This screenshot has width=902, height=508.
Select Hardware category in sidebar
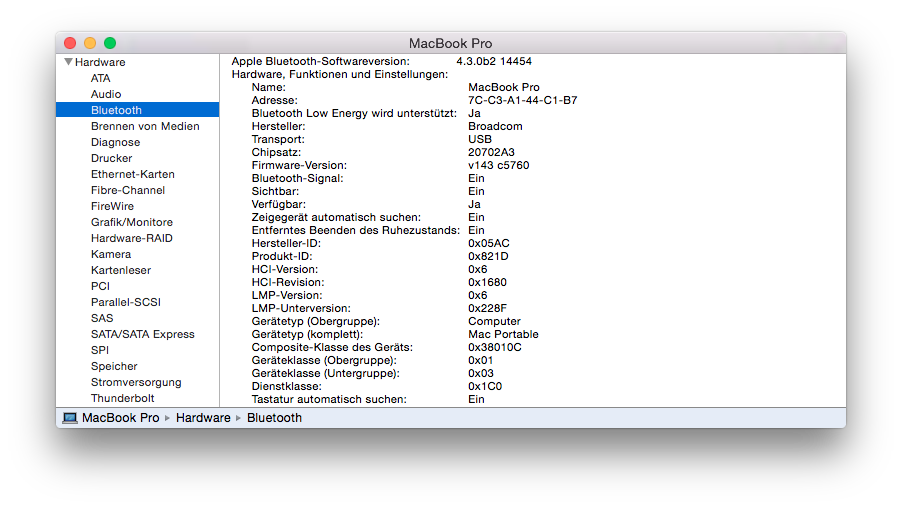pyautogui.click(x=100, y=62)
